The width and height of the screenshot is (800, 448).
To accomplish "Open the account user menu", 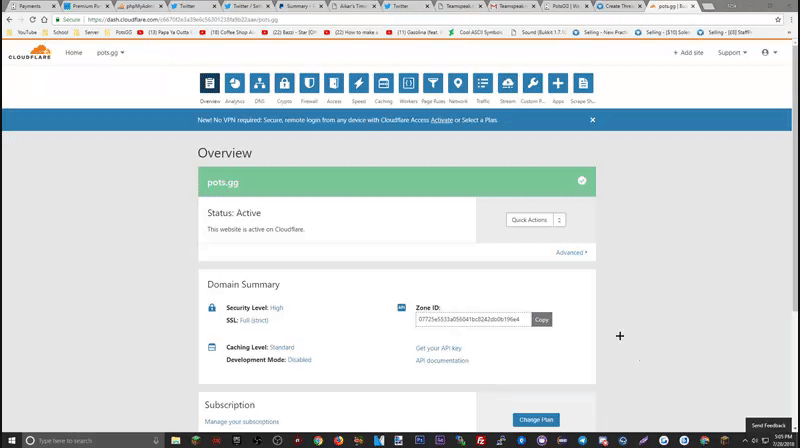I will (x=769, y=53).
